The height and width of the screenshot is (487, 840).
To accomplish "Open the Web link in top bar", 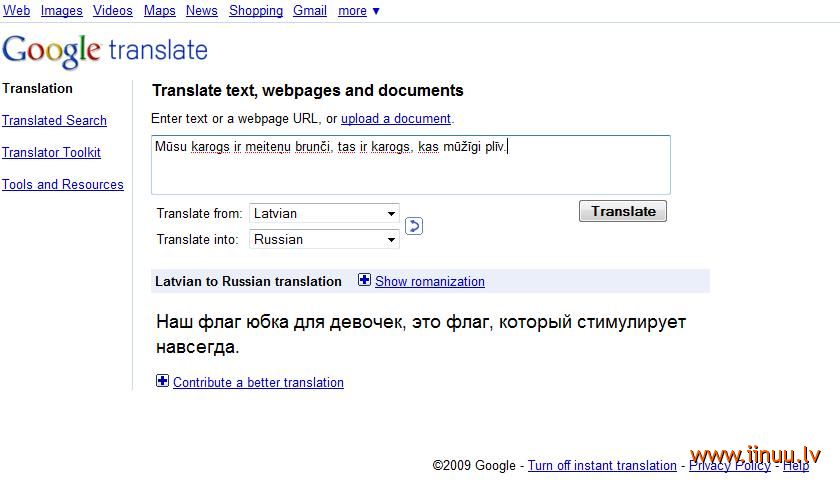I will [x=17, y=10].
